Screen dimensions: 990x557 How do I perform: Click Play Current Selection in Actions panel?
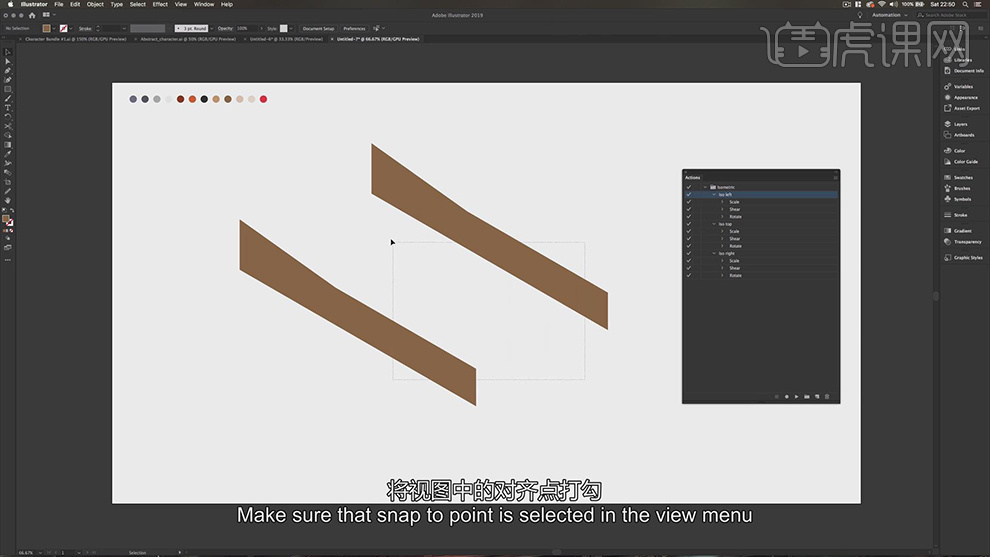click(797, 397)
